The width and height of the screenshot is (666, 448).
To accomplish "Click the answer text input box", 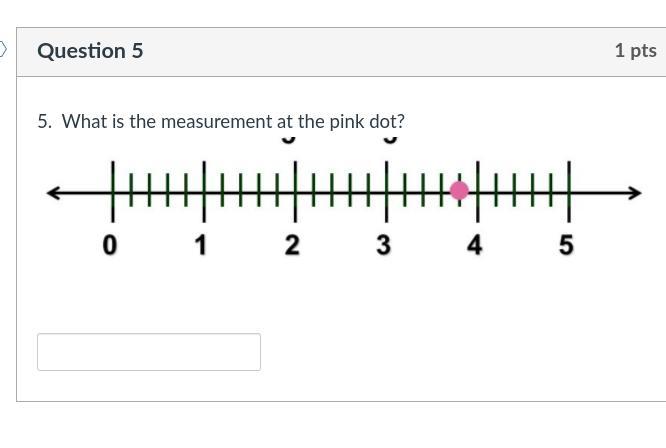I will pyautogui.click(x=149, y=352).
